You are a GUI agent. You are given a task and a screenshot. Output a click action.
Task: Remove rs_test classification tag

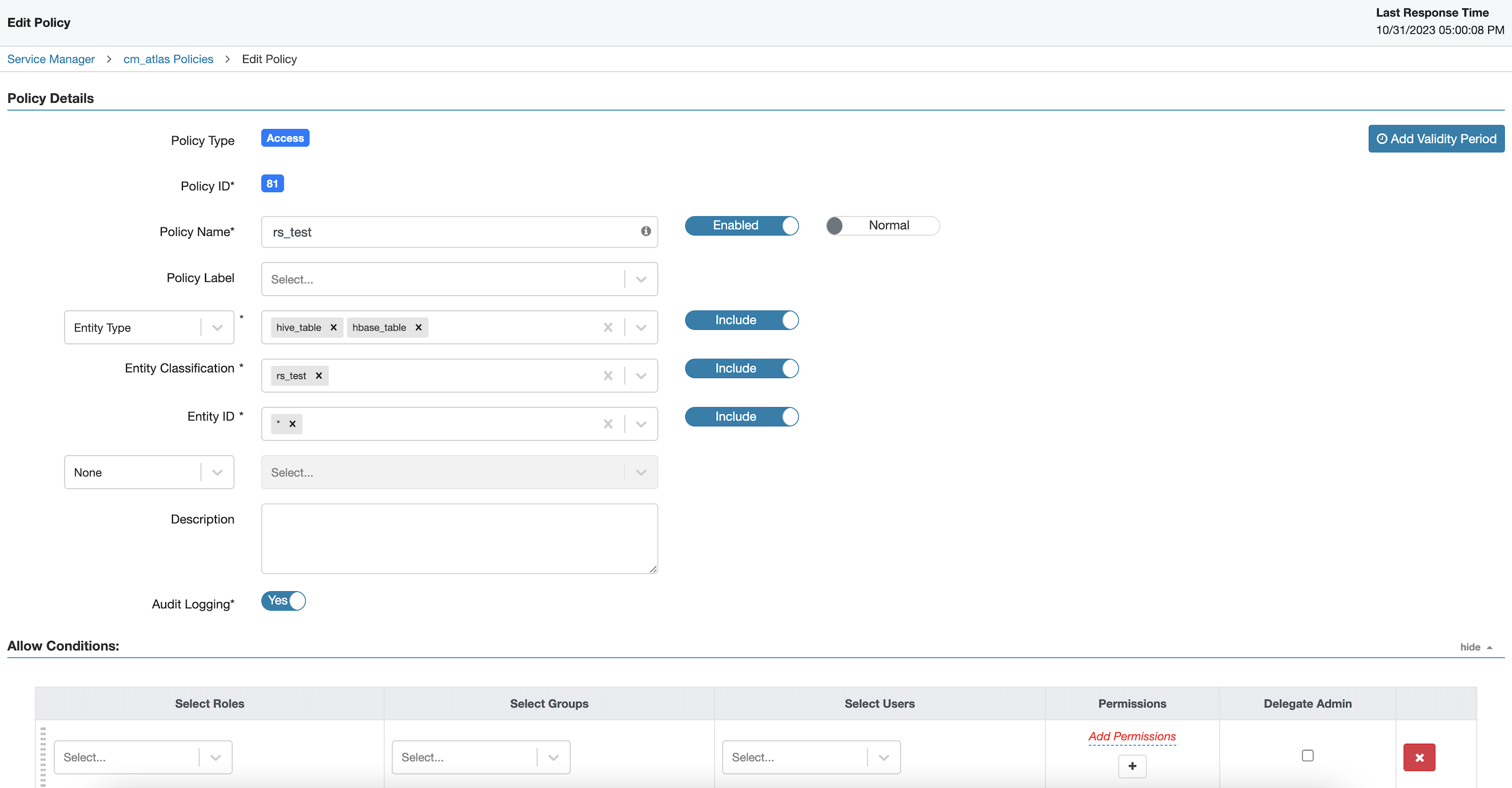coord(319,376)
